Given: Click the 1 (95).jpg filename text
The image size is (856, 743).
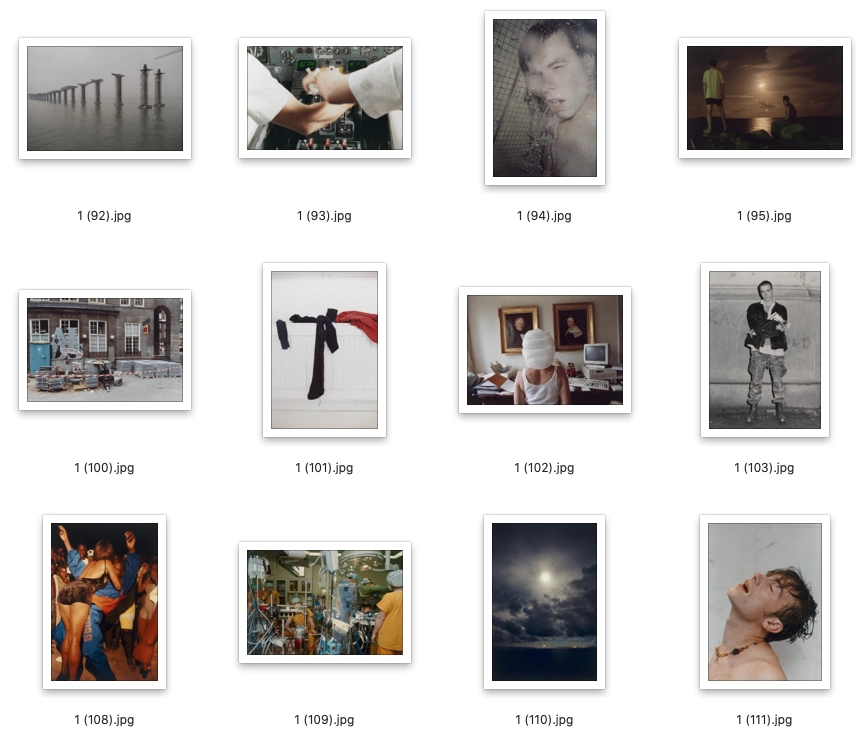Looking at the screenshot, I should (764, 216).
